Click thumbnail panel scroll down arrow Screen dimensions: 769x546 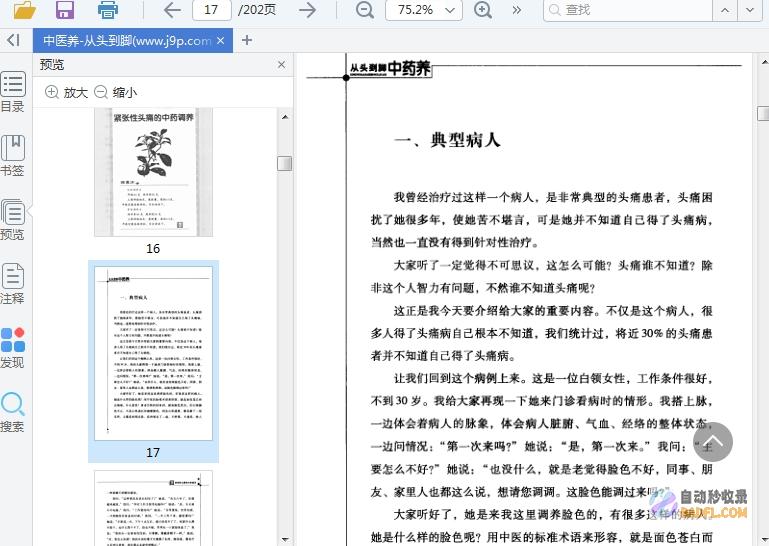[285, 540]
